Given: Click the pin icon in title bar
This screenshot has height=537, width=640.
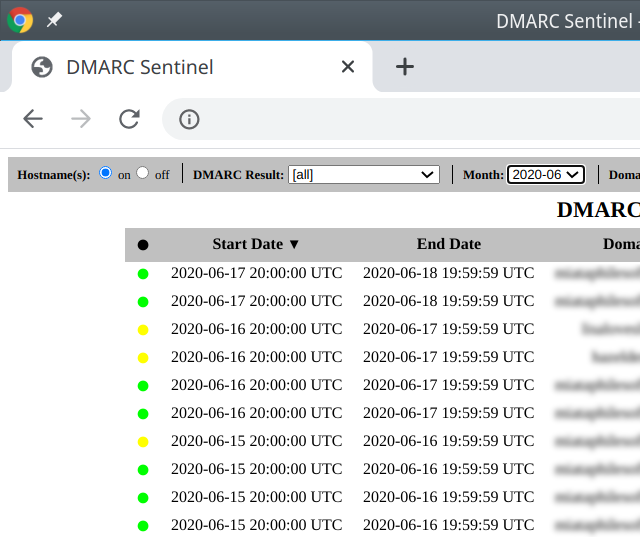Looking at the screenshot, I should 54,20.
